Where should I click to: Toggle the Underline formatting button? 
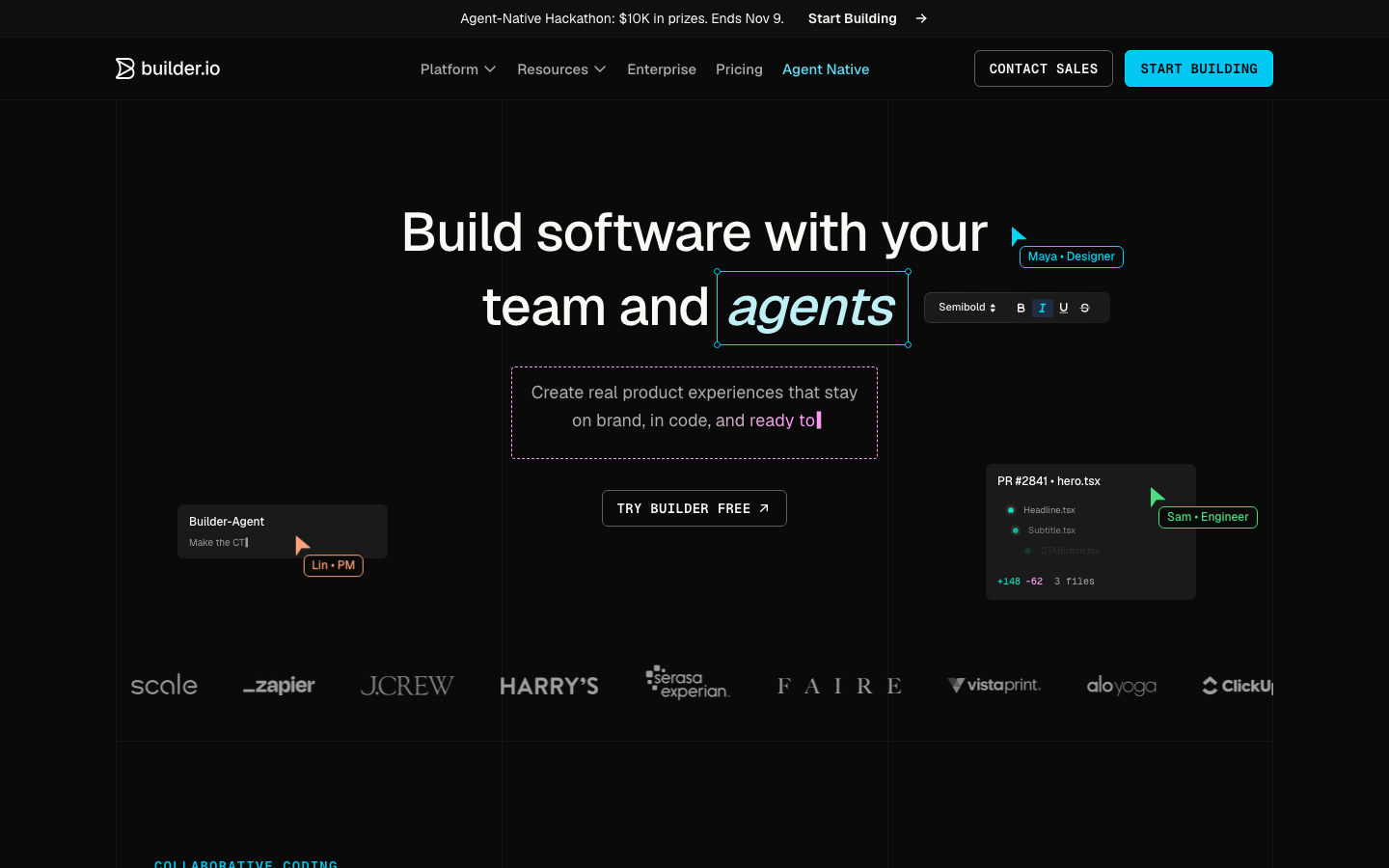coord(1063,309)
